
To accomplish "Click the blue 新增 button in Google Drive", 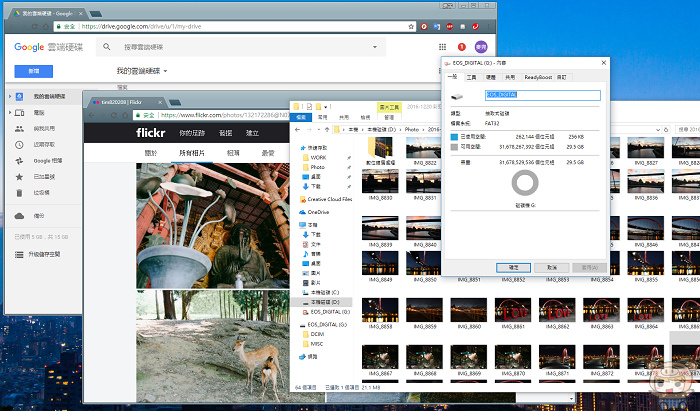I will pyautogui.click(x=33, y=72).
